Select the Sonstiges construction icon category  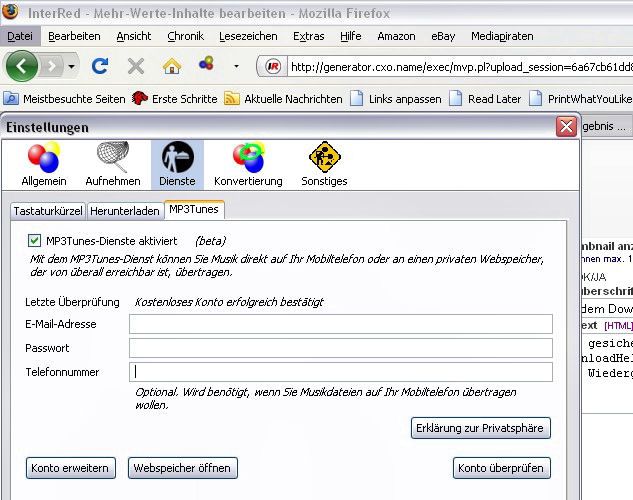(324, 165)
